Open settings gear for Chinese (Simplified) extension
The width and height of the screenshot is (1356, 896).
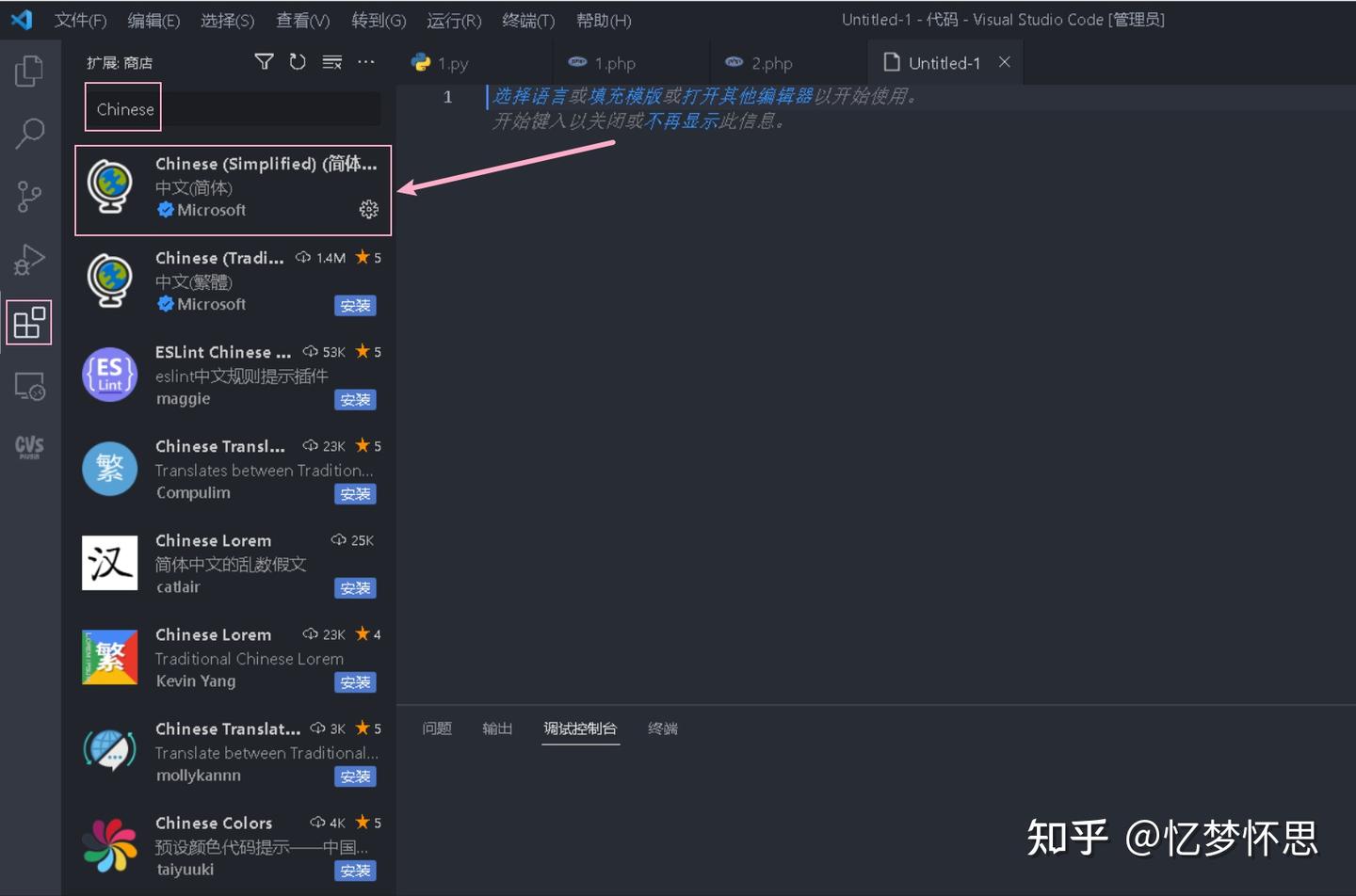[x=368, y=209]
